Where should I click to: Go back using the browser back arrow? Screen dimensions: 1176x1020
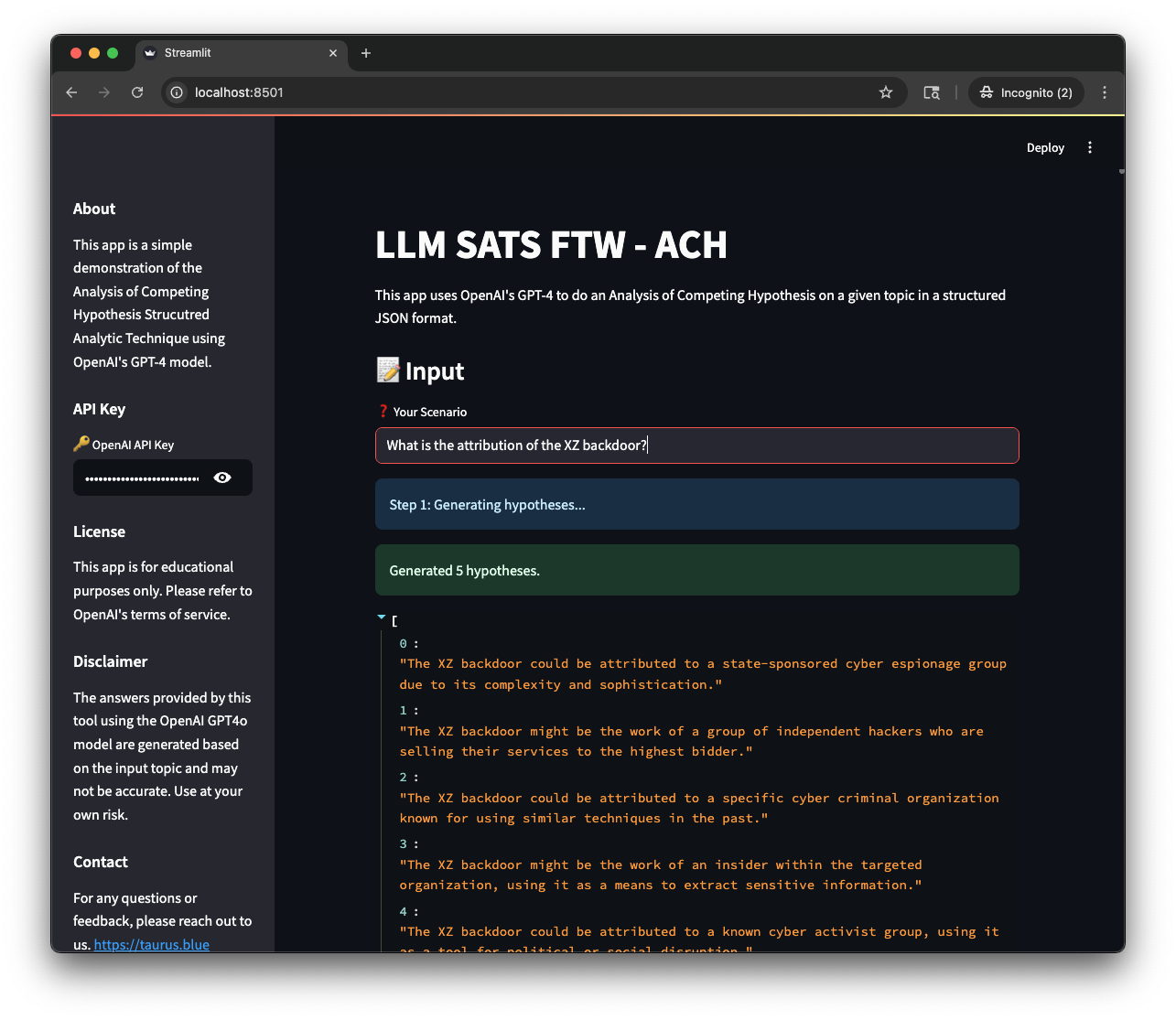71,92
